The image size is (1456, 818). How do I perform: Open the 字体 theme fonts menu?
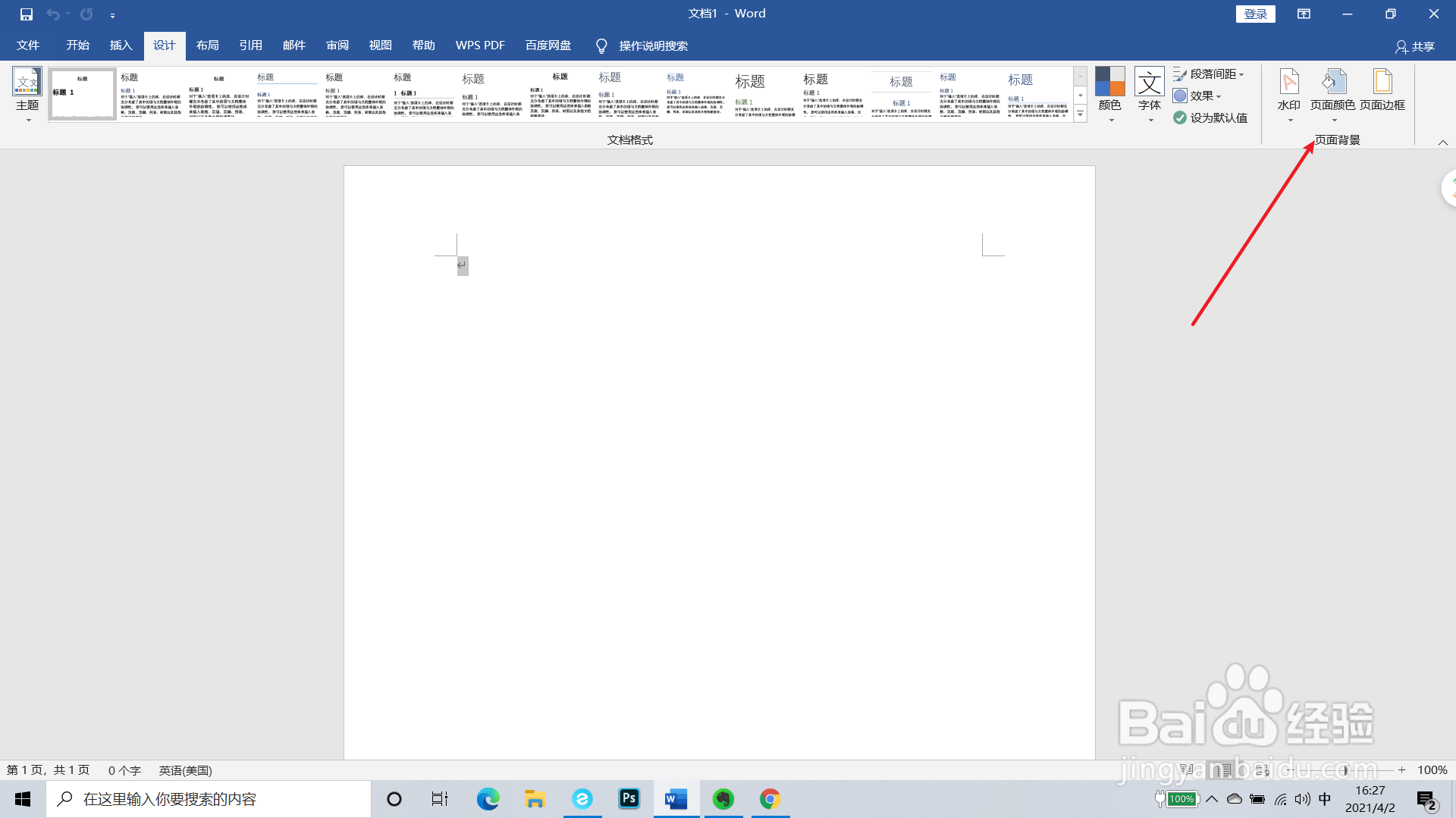[x=1150, y=95]
